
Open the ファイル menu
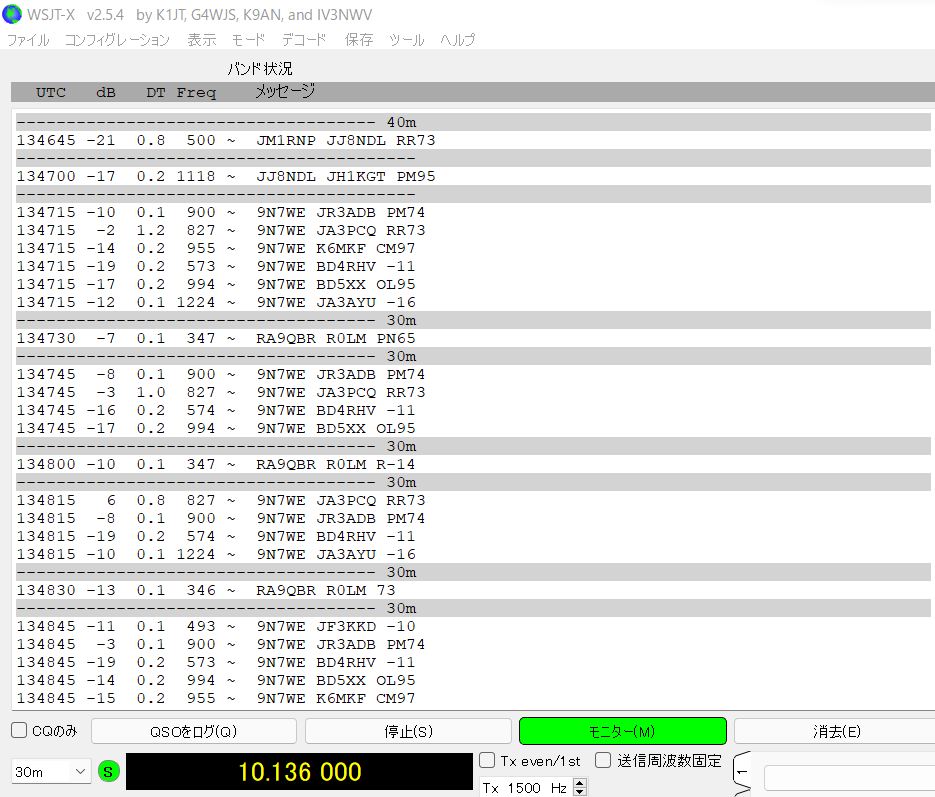tap(28, 40)
